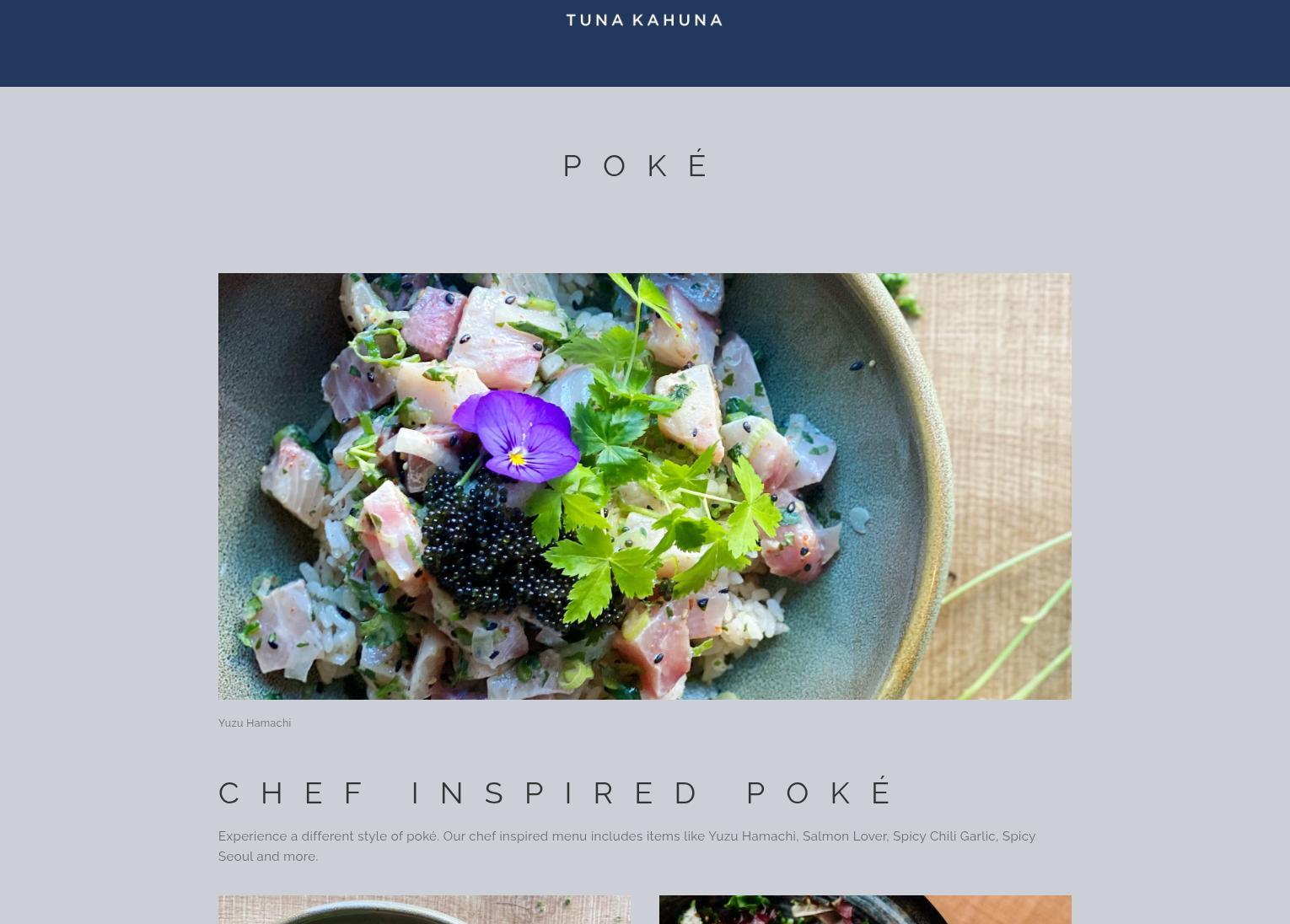Image resolution: width=1290 pixels, height=924 pixels.
Task: Select the POKÉ page title heading
Action: pyautogui.click(x=637, y=165)
